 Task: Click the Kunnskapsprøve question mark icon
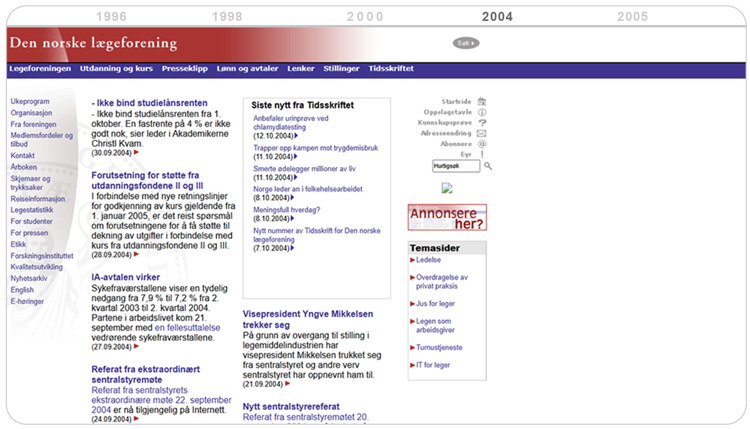point(482,122)
